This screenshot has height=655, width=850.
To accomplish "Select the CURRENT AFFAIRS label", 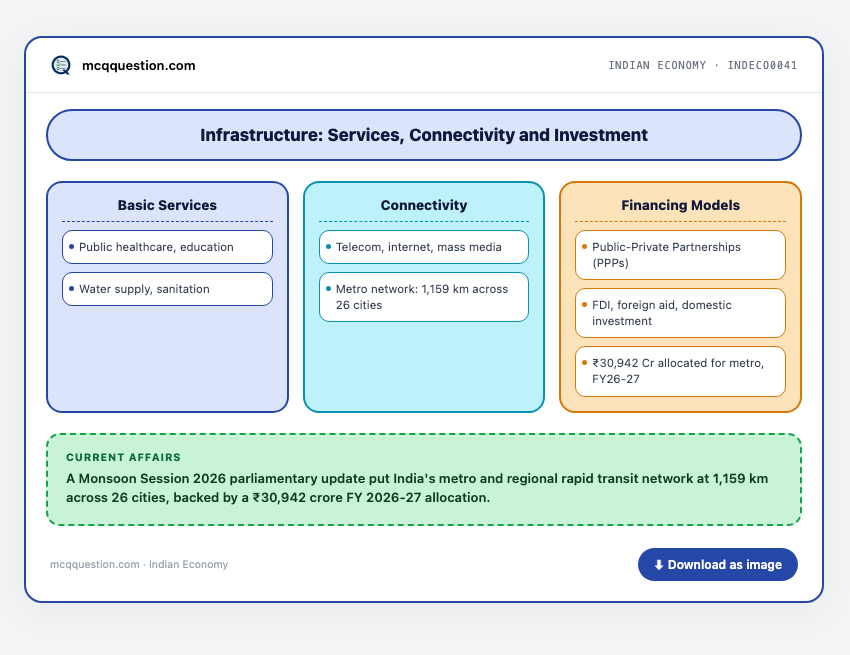I will (x=124, y=458).
